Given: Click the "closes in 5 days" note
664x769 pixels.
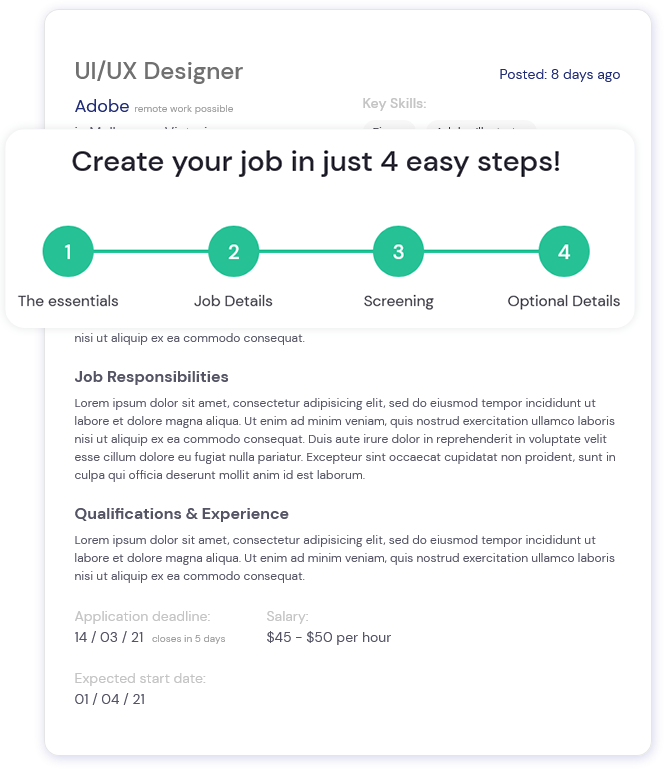Looking at the screenshot, I should click(189, 638).
